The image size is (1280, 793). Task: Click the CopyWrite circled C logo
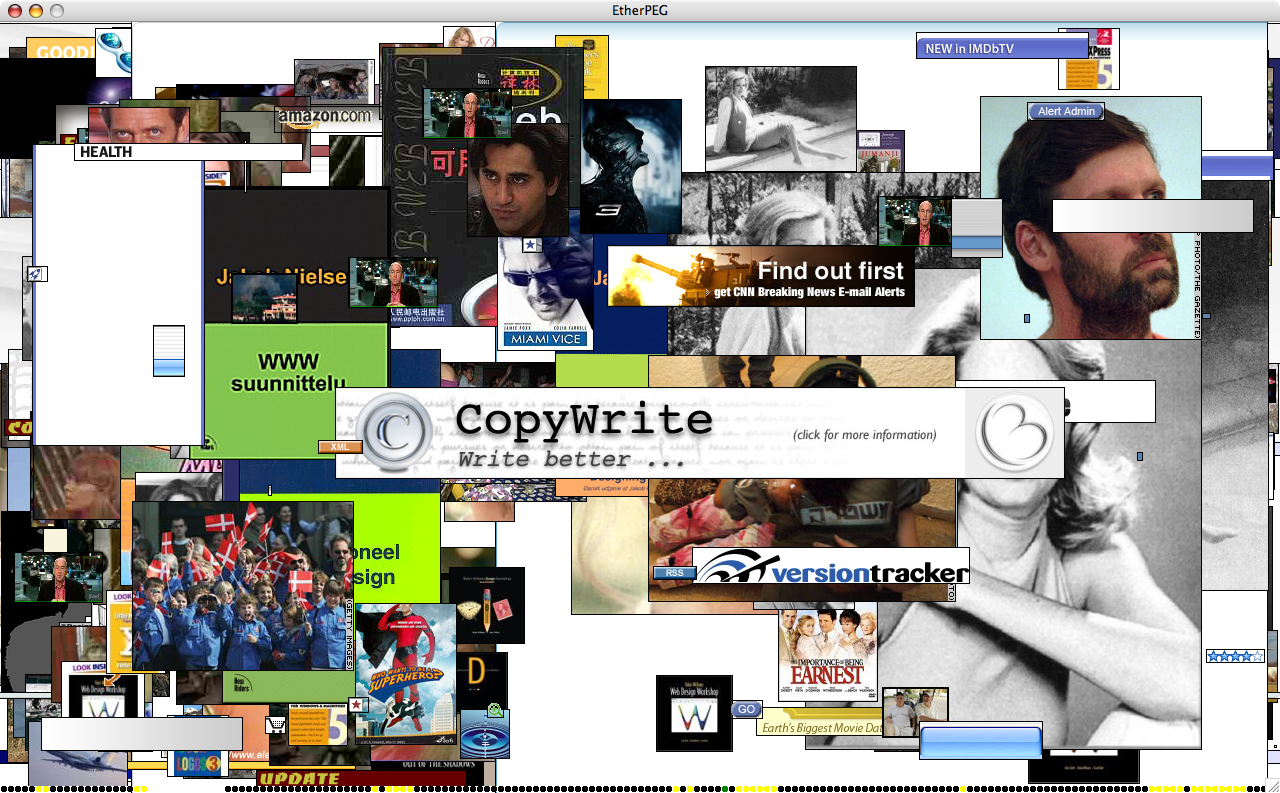click(395, 432)
